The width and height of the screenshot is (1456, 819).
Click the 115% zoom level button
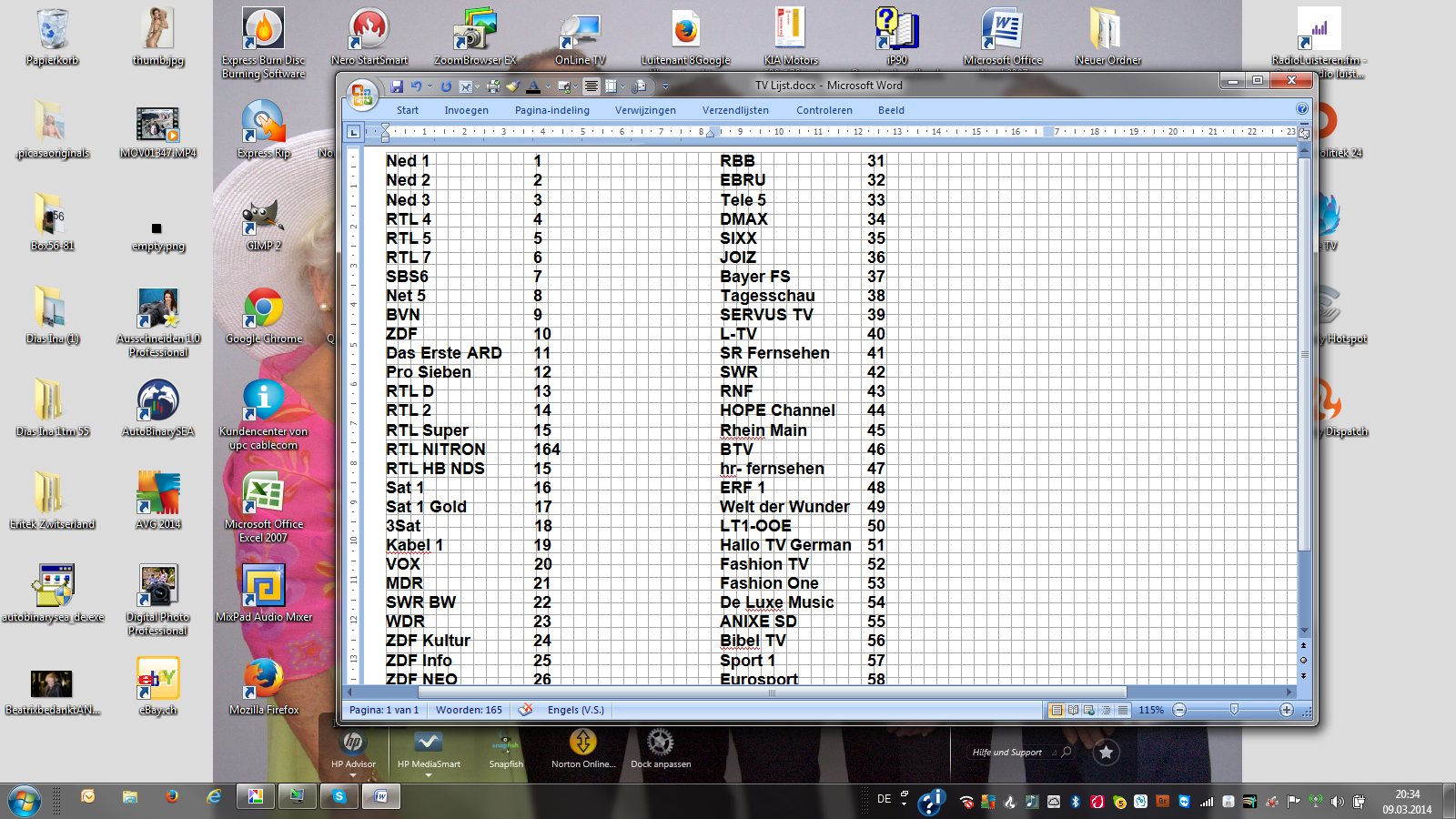click(x=1151, y=710)
